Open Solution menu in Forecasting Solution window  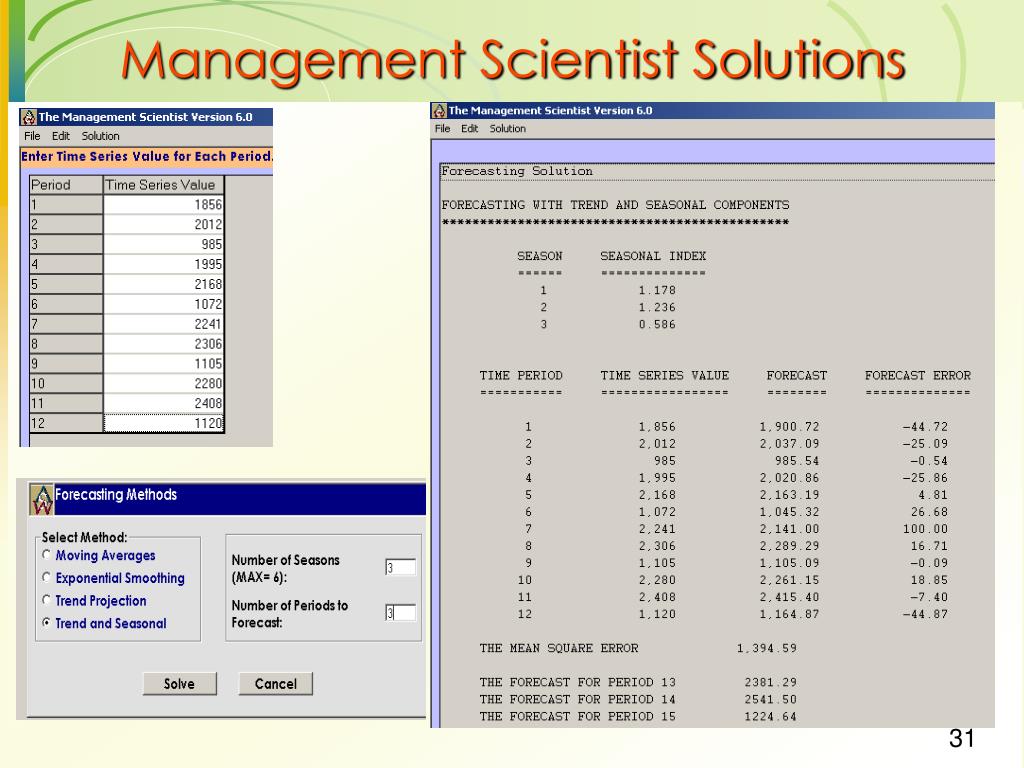(508, 129)
